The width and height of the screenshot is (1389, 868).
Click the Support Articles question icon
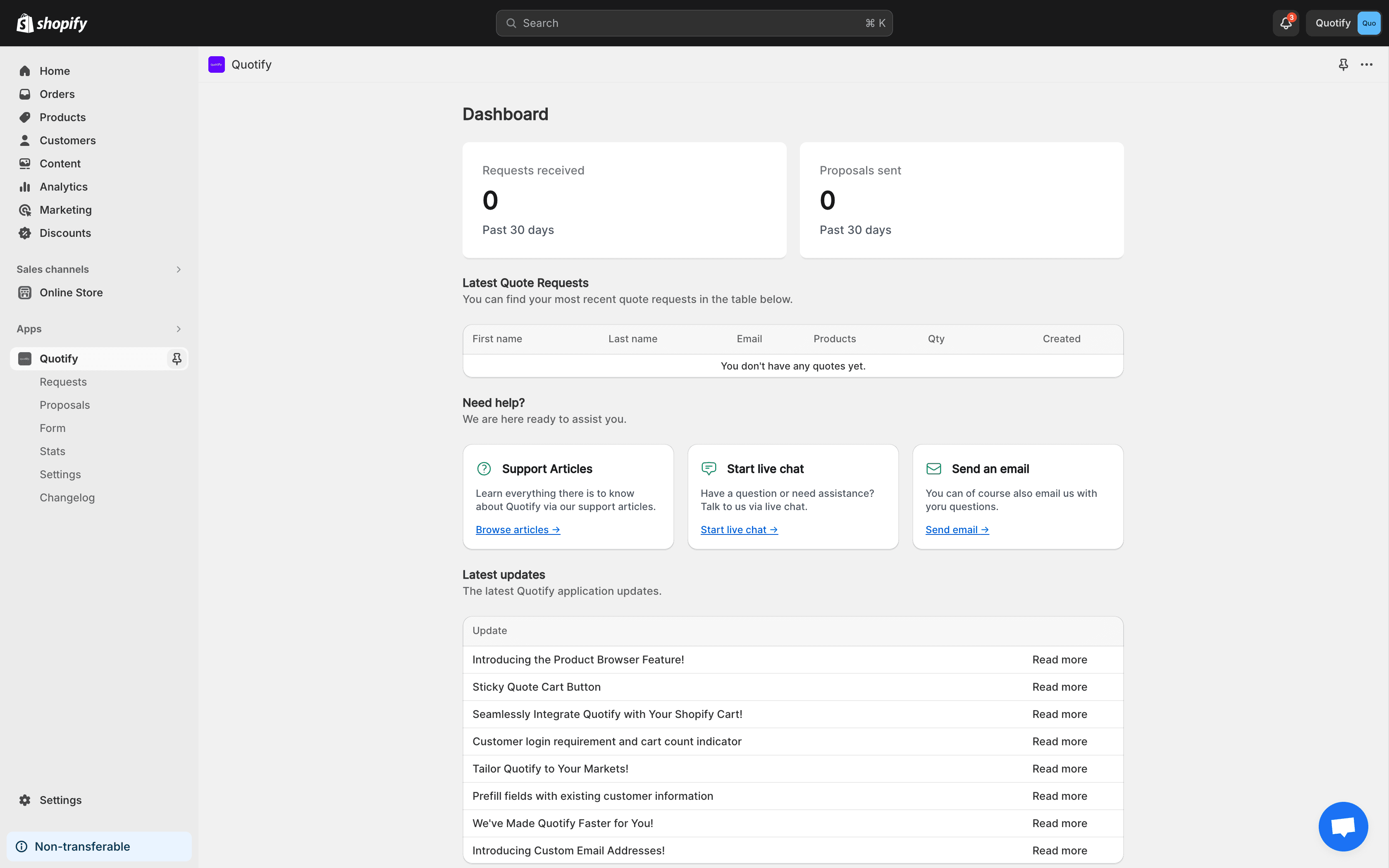click(x=484, y=468)
